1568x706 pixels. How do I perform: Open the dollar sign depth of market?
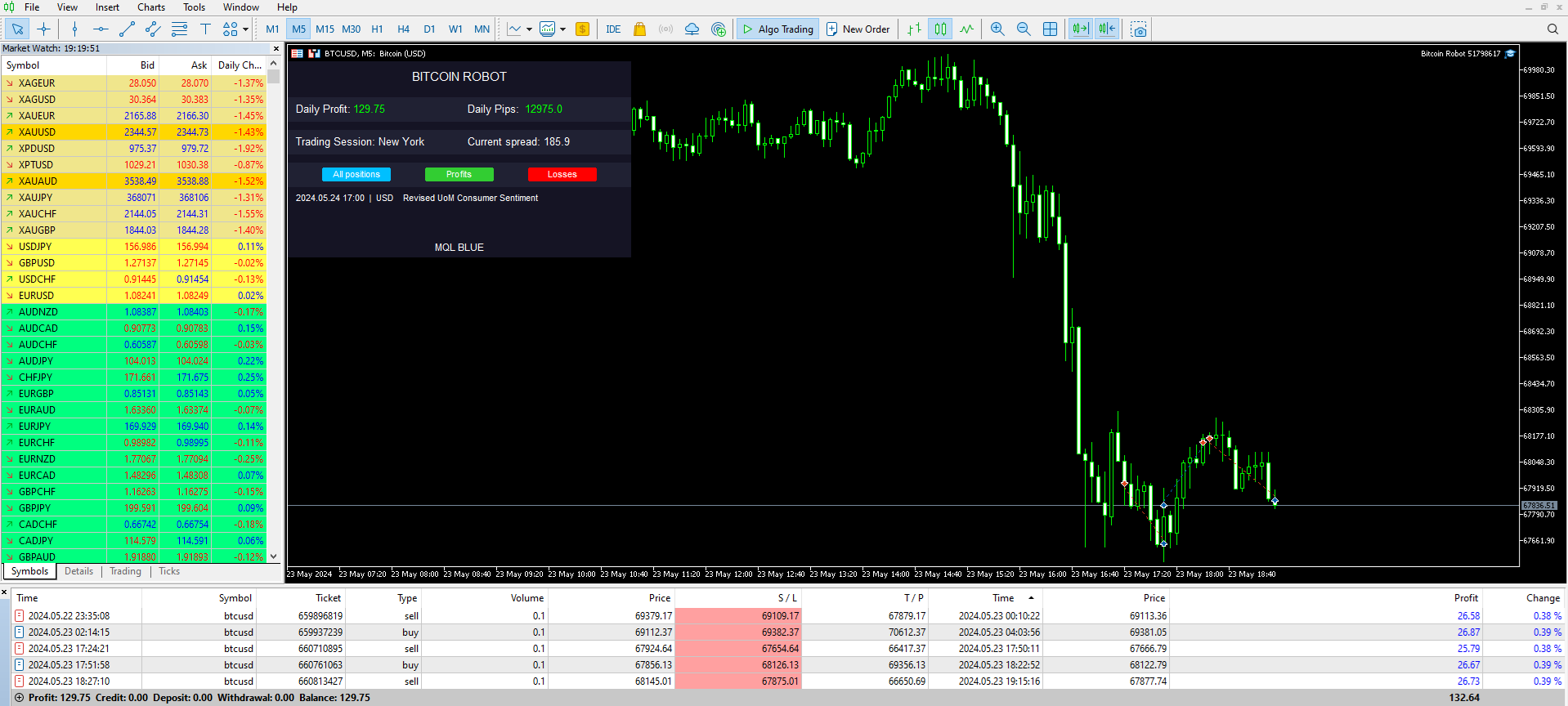(x=582, y=29)
